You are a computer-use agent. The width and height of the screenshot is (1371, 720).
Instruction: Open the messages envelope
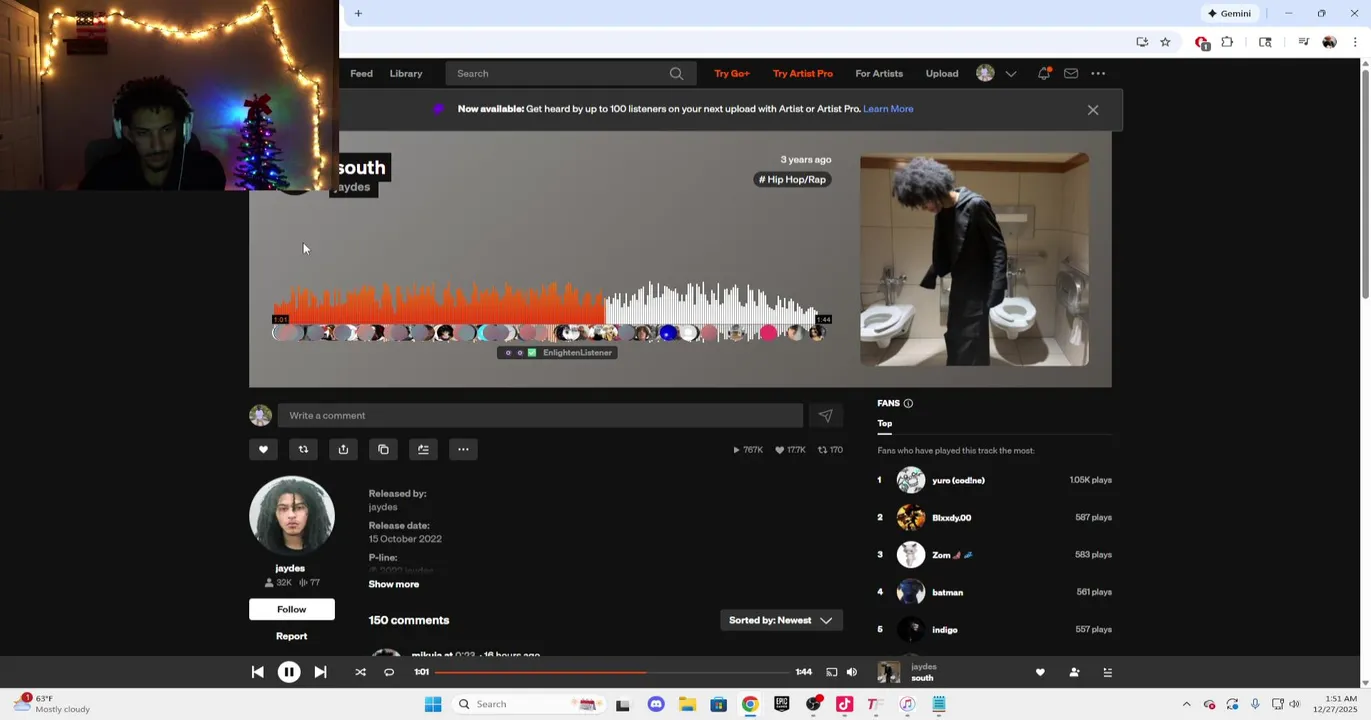(x=1071, y=73)
